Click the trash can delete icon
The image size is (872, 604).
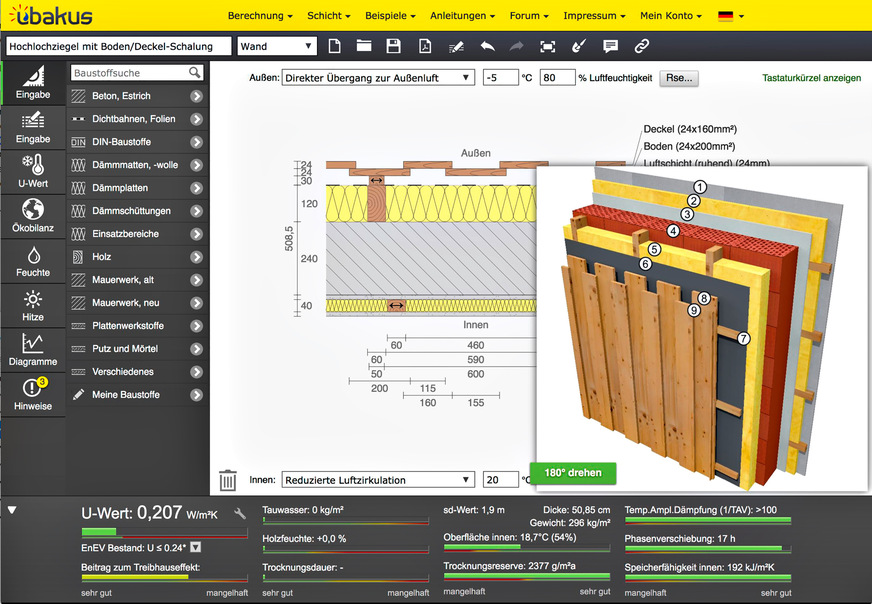point(229,480)
